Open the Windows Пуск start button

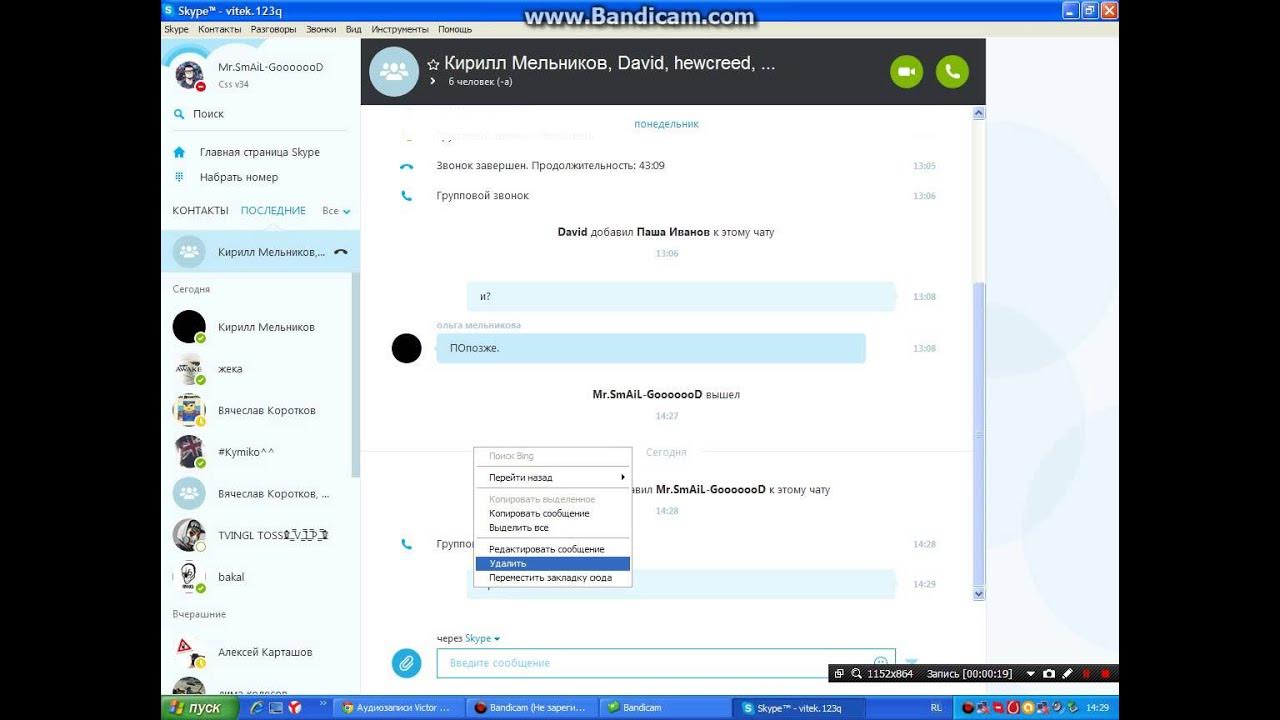[x=200, y=708]
